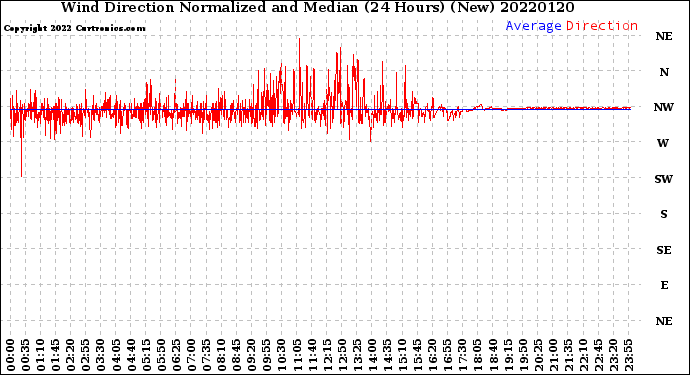The image size is (690, 375).
Task: Click the 20:25 time label
Action: click(538, 355)
